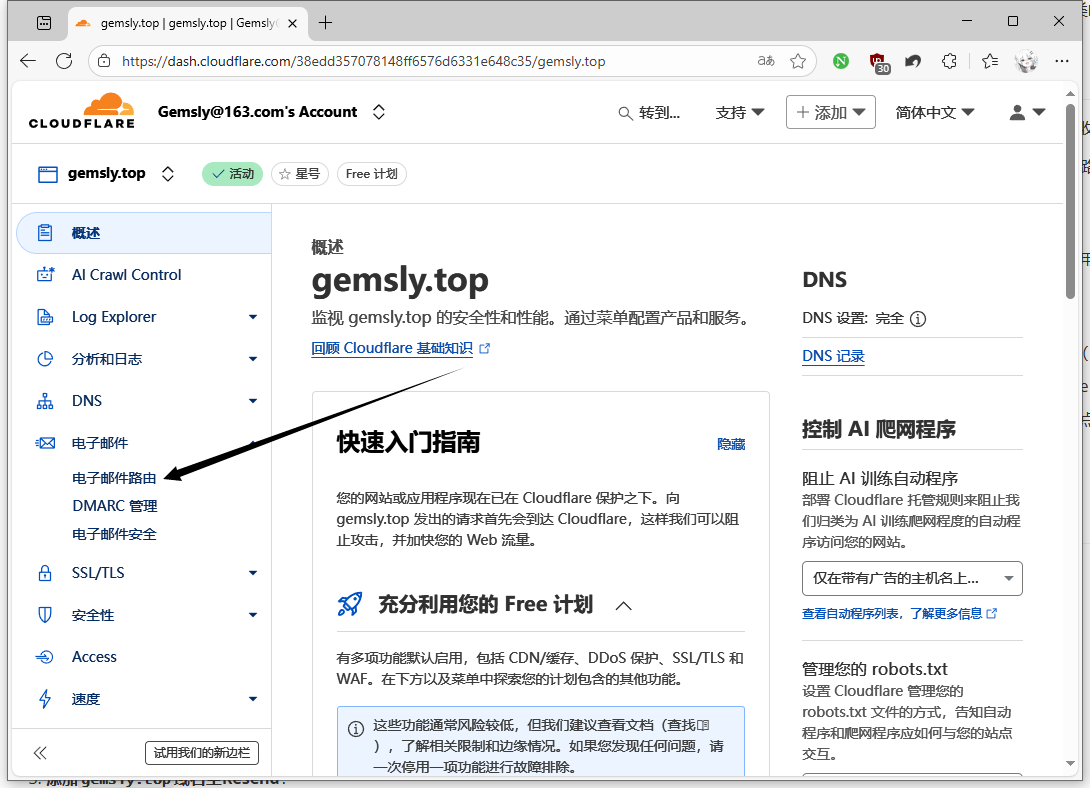The height and width of the screenshot is (788, 1090).
Task: Open the 简体中文 language dropdown
Action: pos(934,113)
